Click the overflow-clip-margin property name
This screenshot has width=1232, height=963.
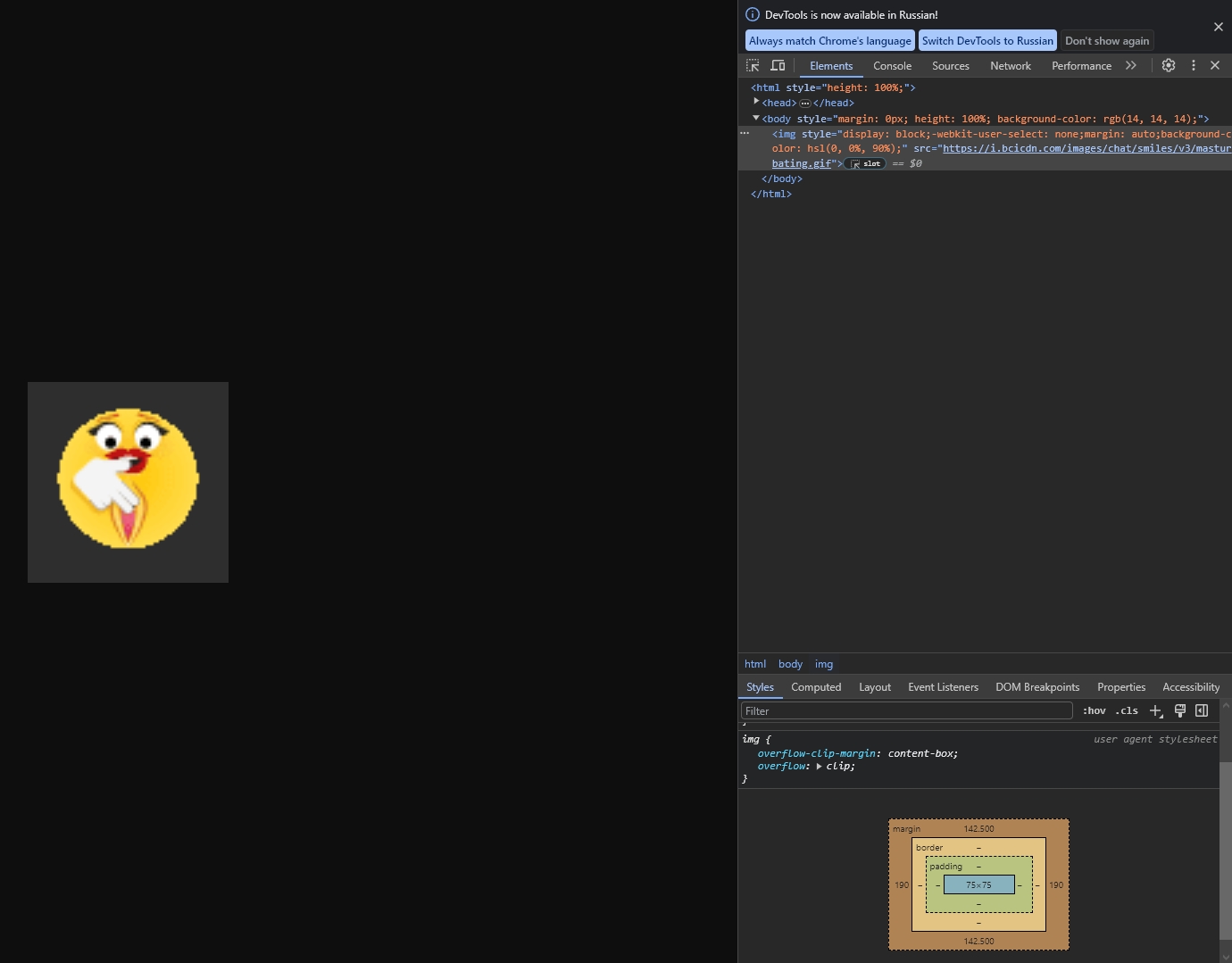817,753
